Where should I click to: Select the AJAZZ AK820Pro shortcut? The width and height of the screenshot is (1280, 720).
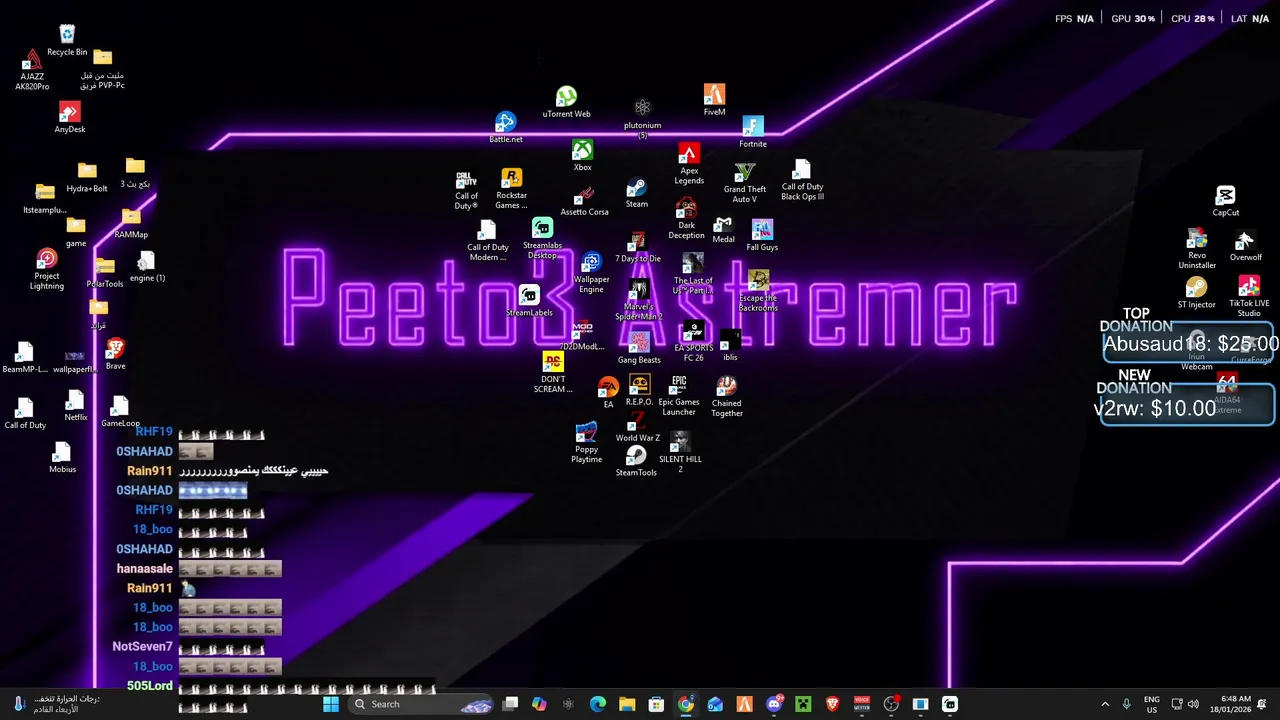pos(32,70)
